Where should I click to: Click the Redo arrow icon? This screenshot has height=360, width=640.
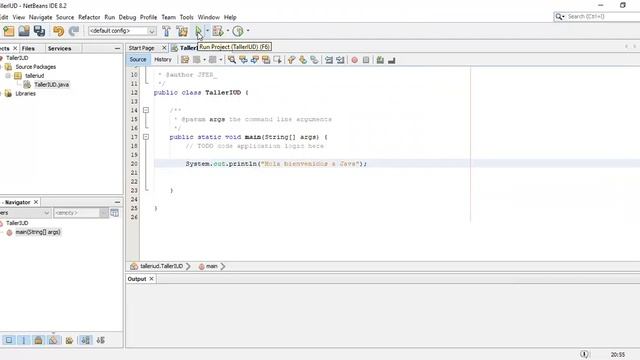click(x=74, y=31)
